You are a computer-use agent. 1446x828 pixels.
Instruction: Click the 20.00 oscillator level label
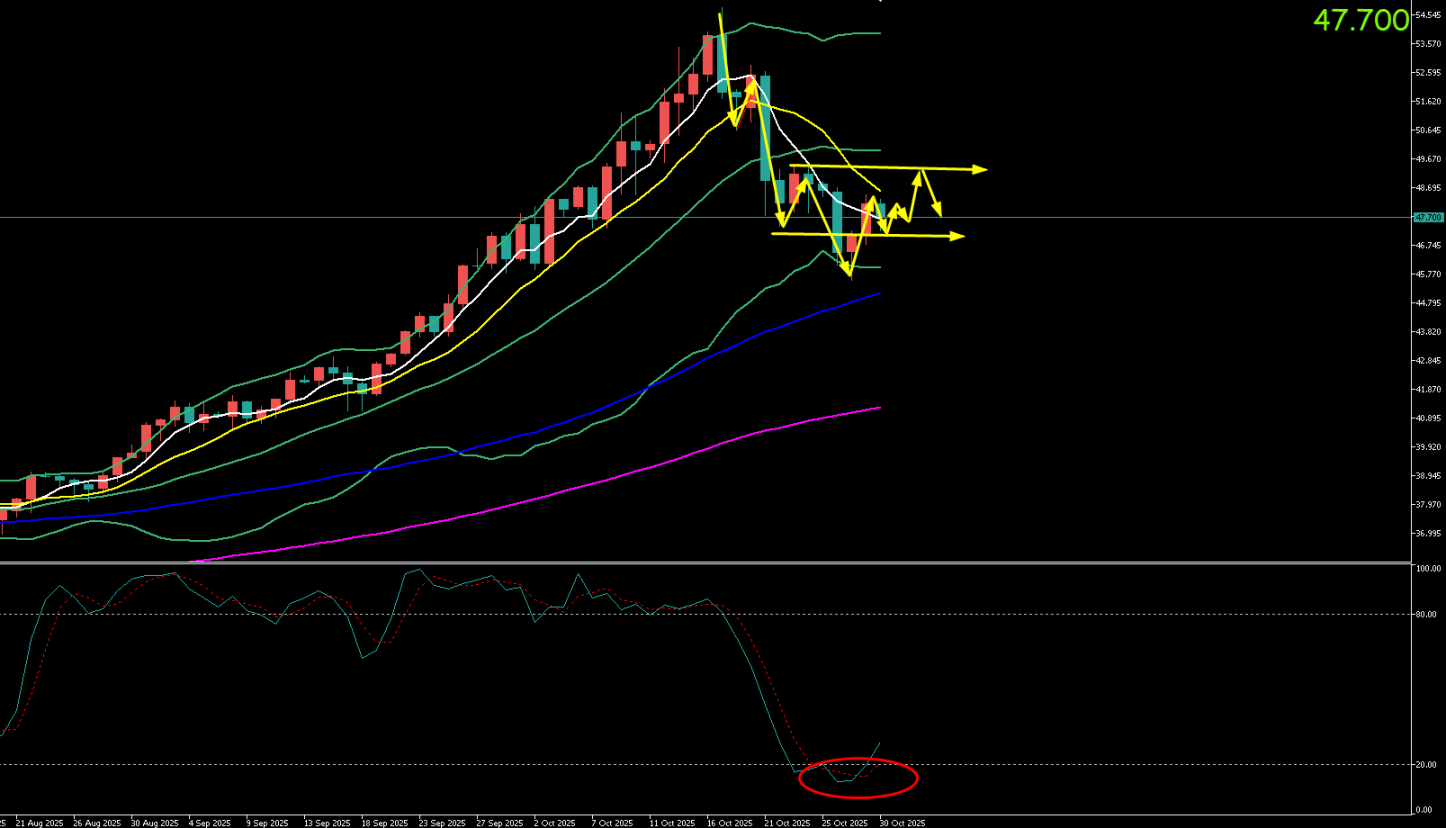click(x=1426, y=764)
